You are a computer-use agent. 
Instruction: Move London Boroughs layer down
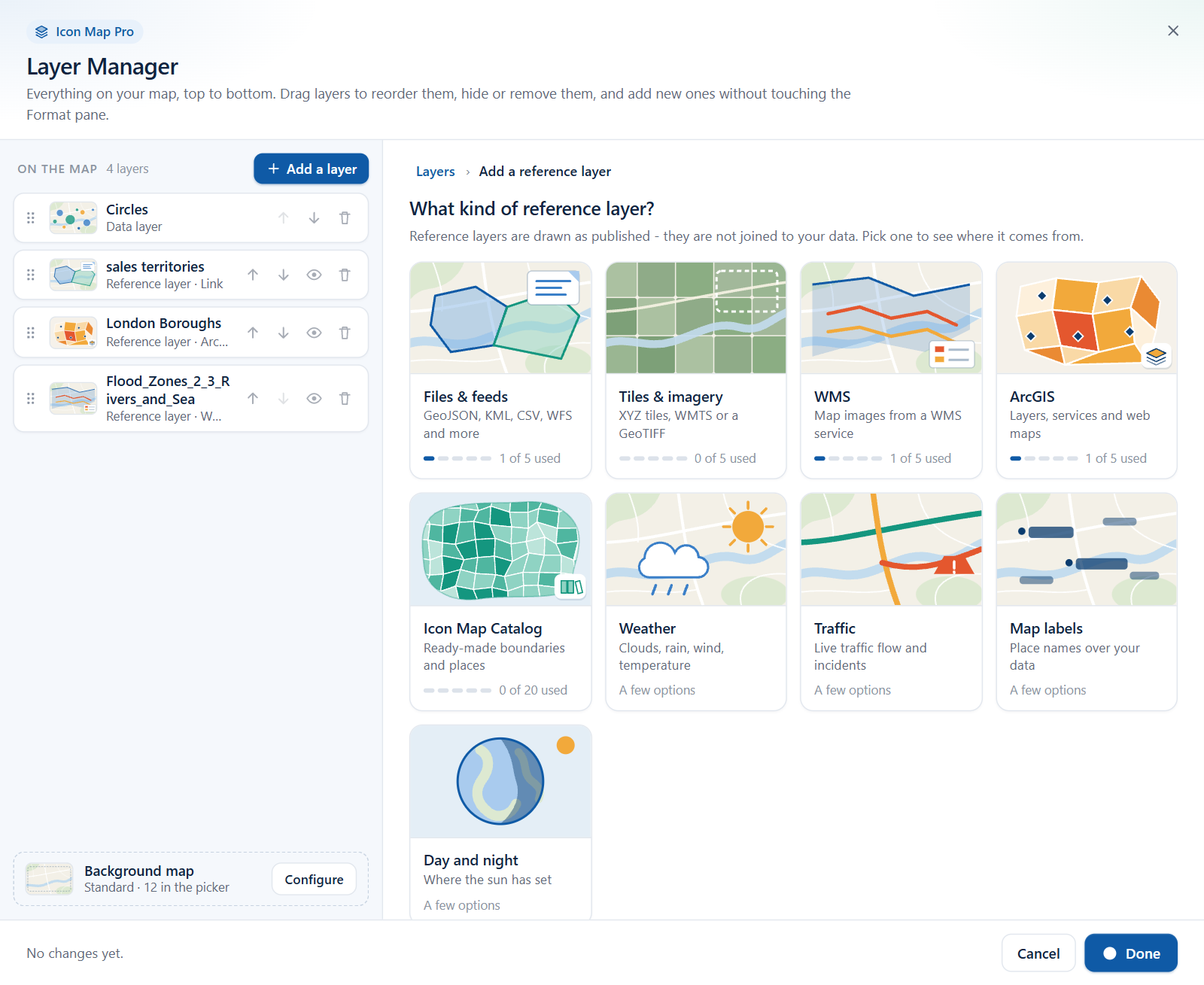tap(284, 333)
